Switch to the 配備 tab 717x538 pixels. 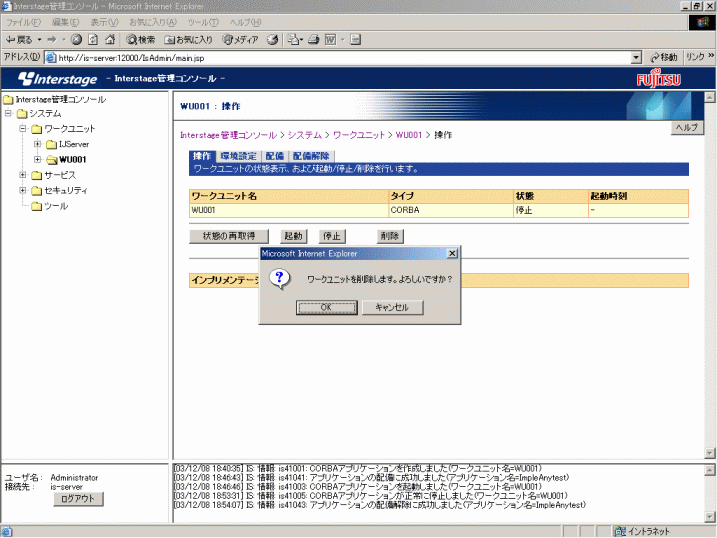(x=274, y=156)
